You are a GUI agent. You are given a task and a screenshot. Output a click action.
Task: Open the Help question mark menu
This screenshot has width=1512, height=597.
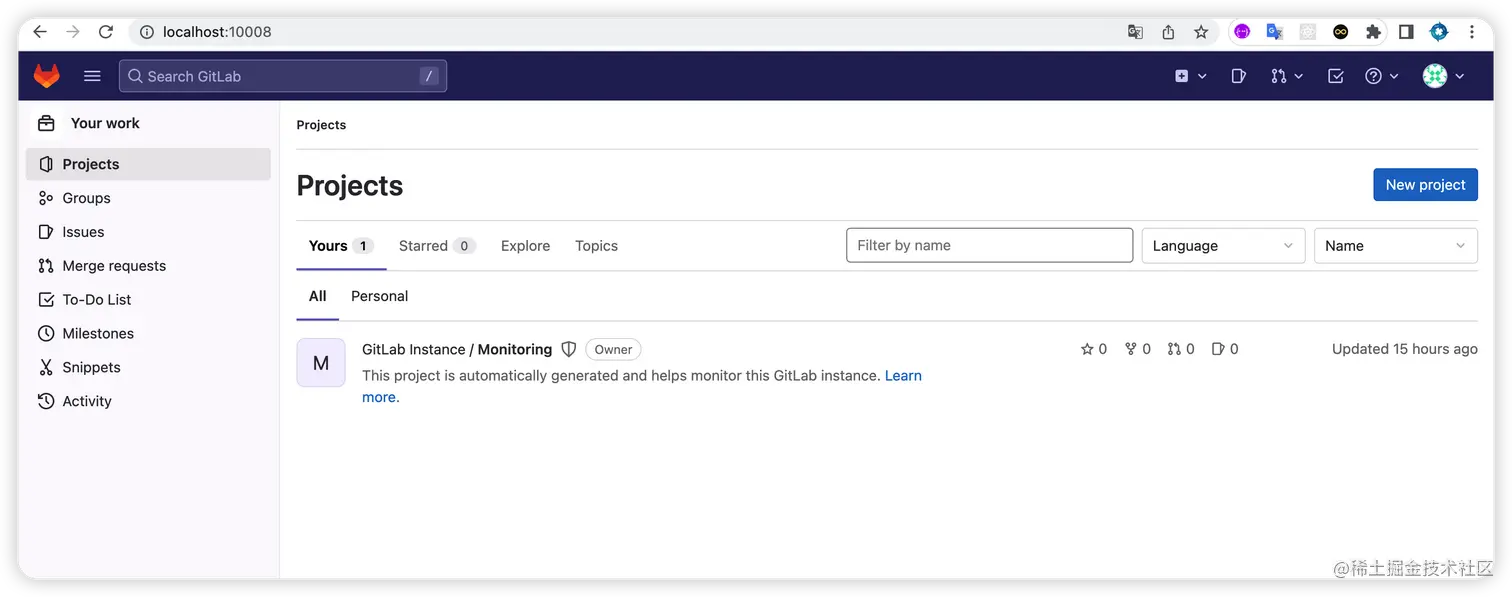point(1382,76)
